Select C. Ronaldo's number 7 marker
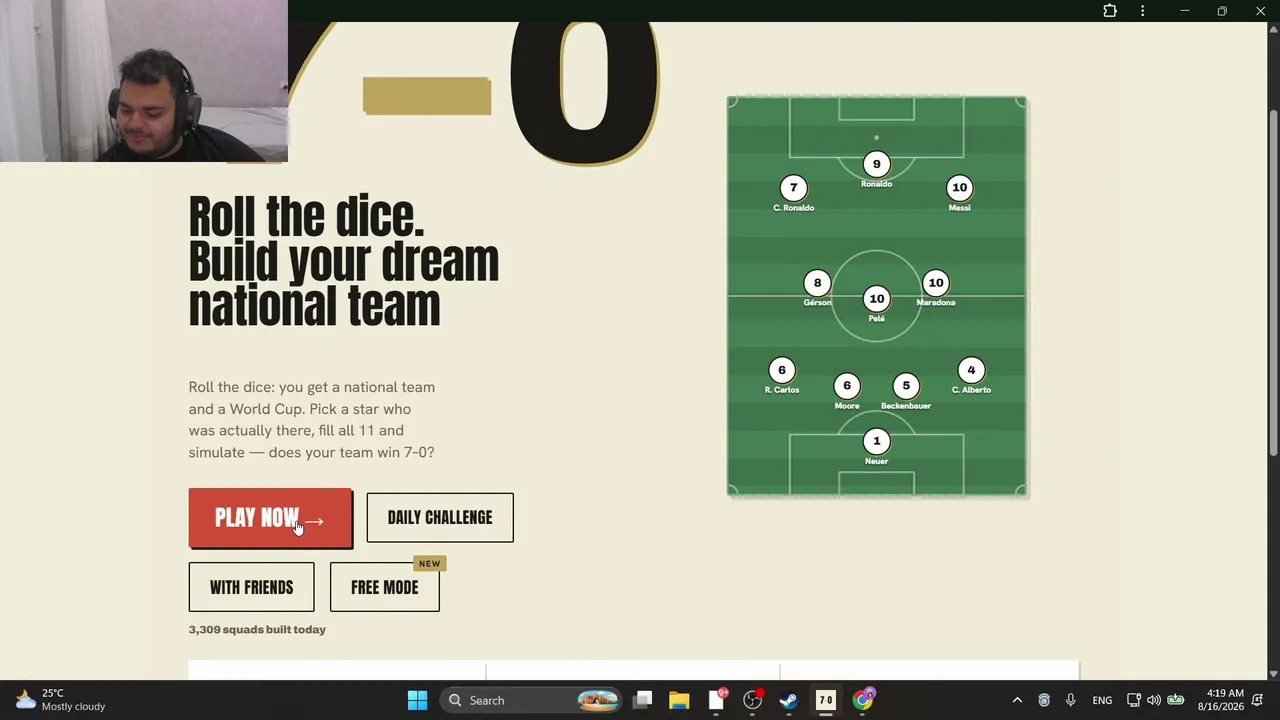 click(794, 188)
